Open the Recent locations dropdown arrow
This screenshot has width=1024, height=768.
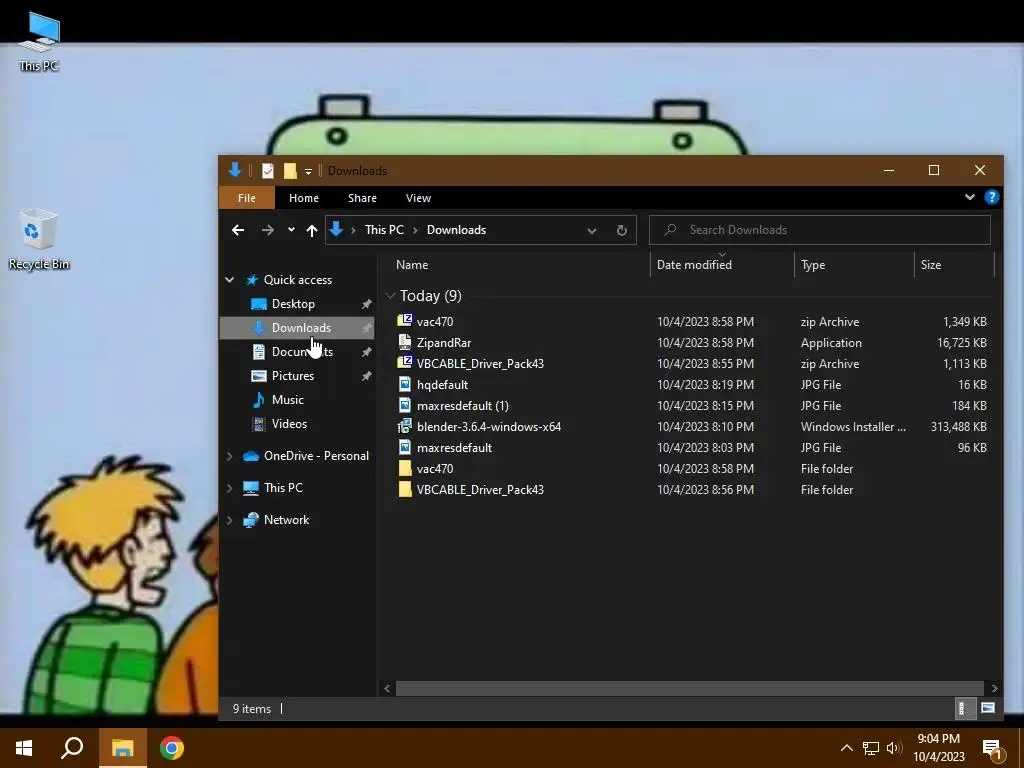coord(291,230)
